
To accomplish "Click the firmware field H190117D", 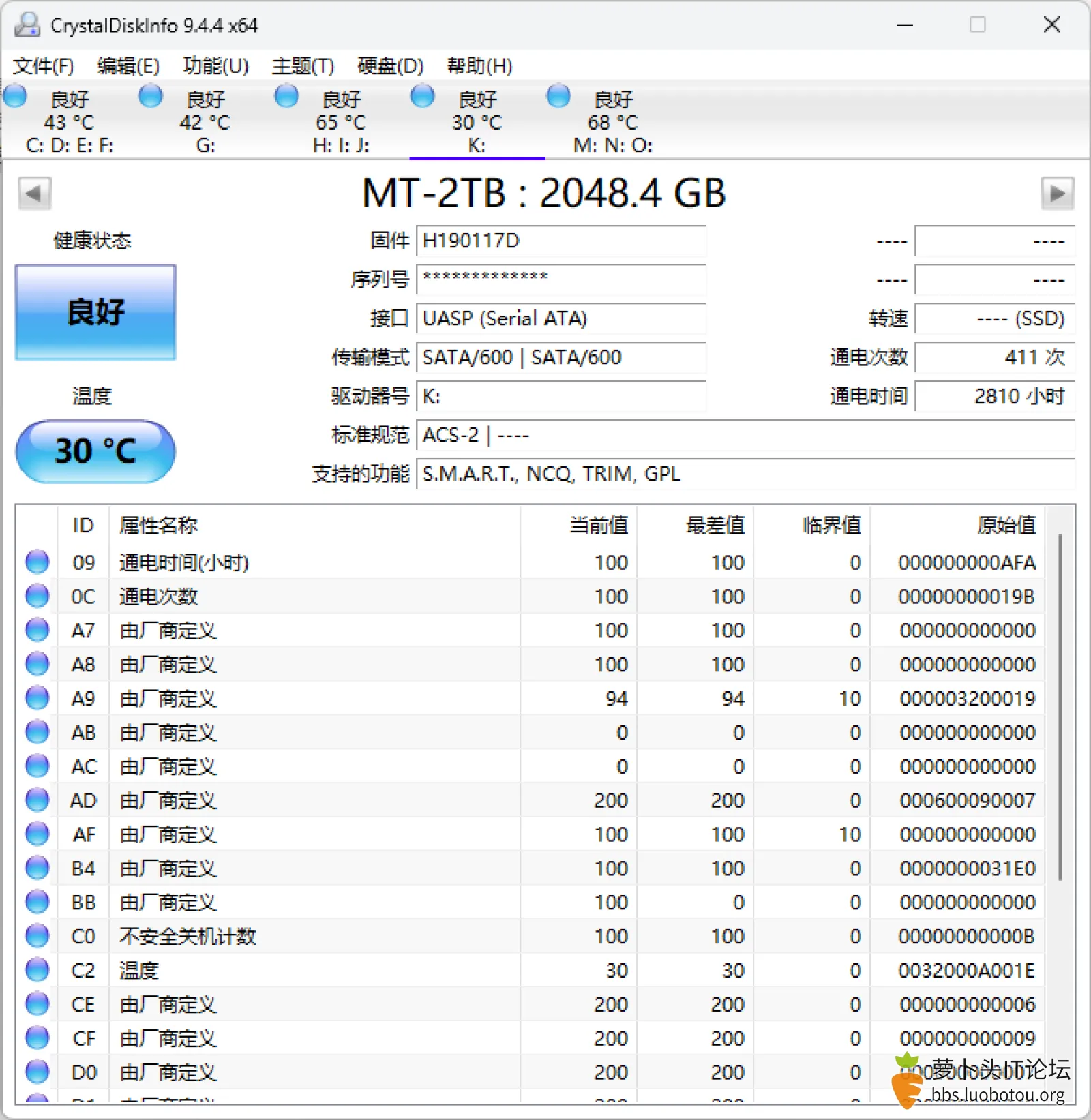I will 561,241.
